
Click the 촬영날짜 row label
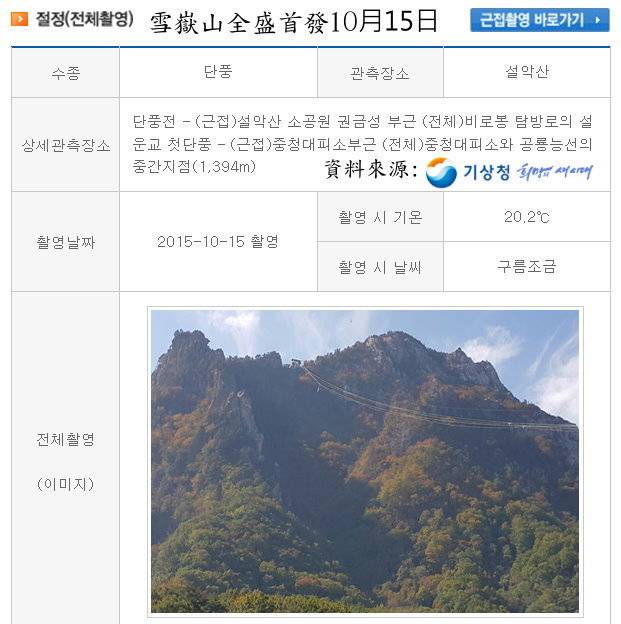click(66, 242)
